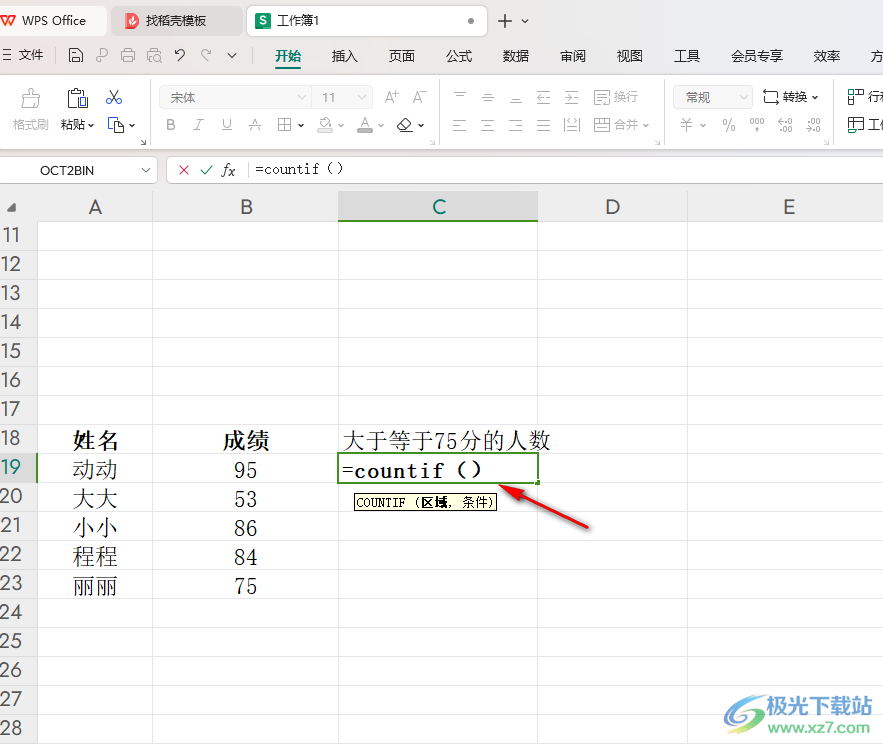Screen dimensions: 883x744
Task: Open the 文件 menu
Action: coord(23,55)
